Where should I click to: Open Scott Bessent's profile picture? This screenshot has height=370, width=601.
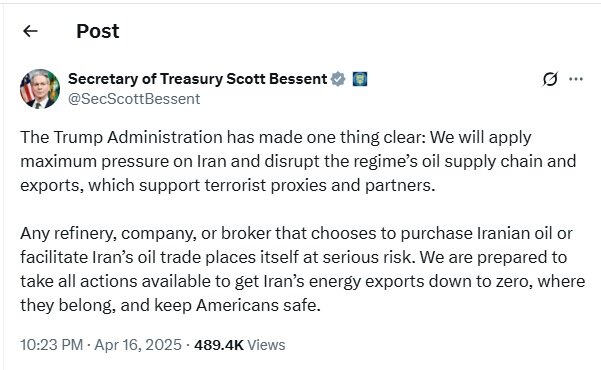[x=40, y=89]
